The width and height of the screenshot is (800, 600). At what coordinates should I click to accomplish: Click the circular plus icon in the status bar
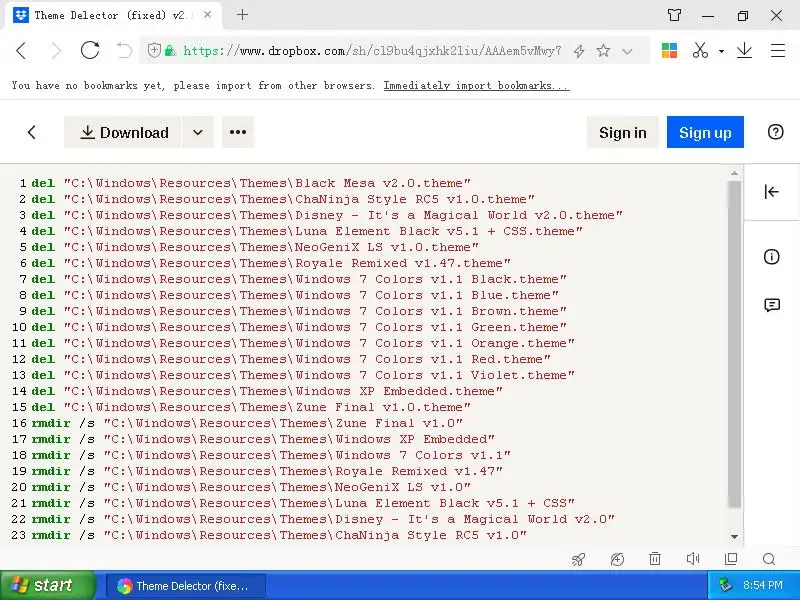(x=617, y=560)
